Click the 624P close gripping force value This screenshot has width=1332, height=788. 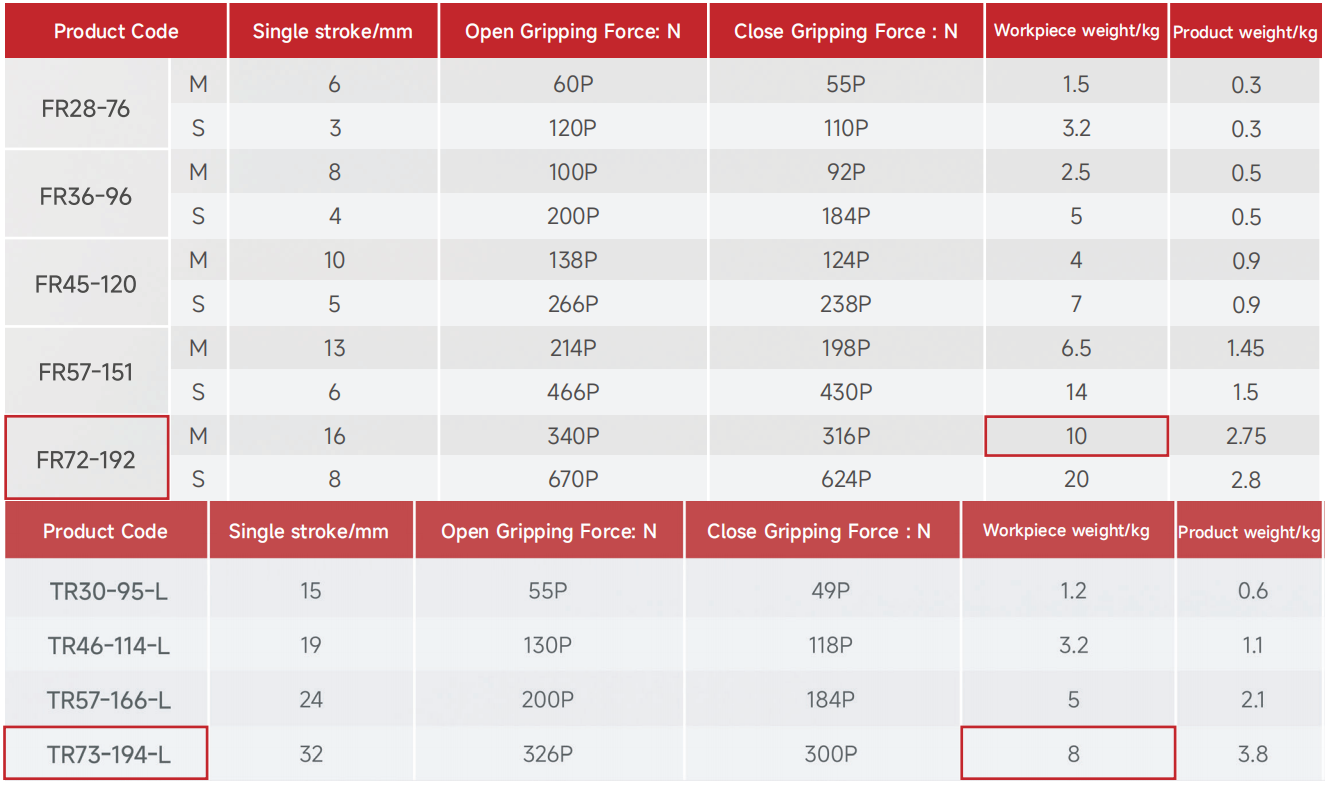tap(845, 479)
